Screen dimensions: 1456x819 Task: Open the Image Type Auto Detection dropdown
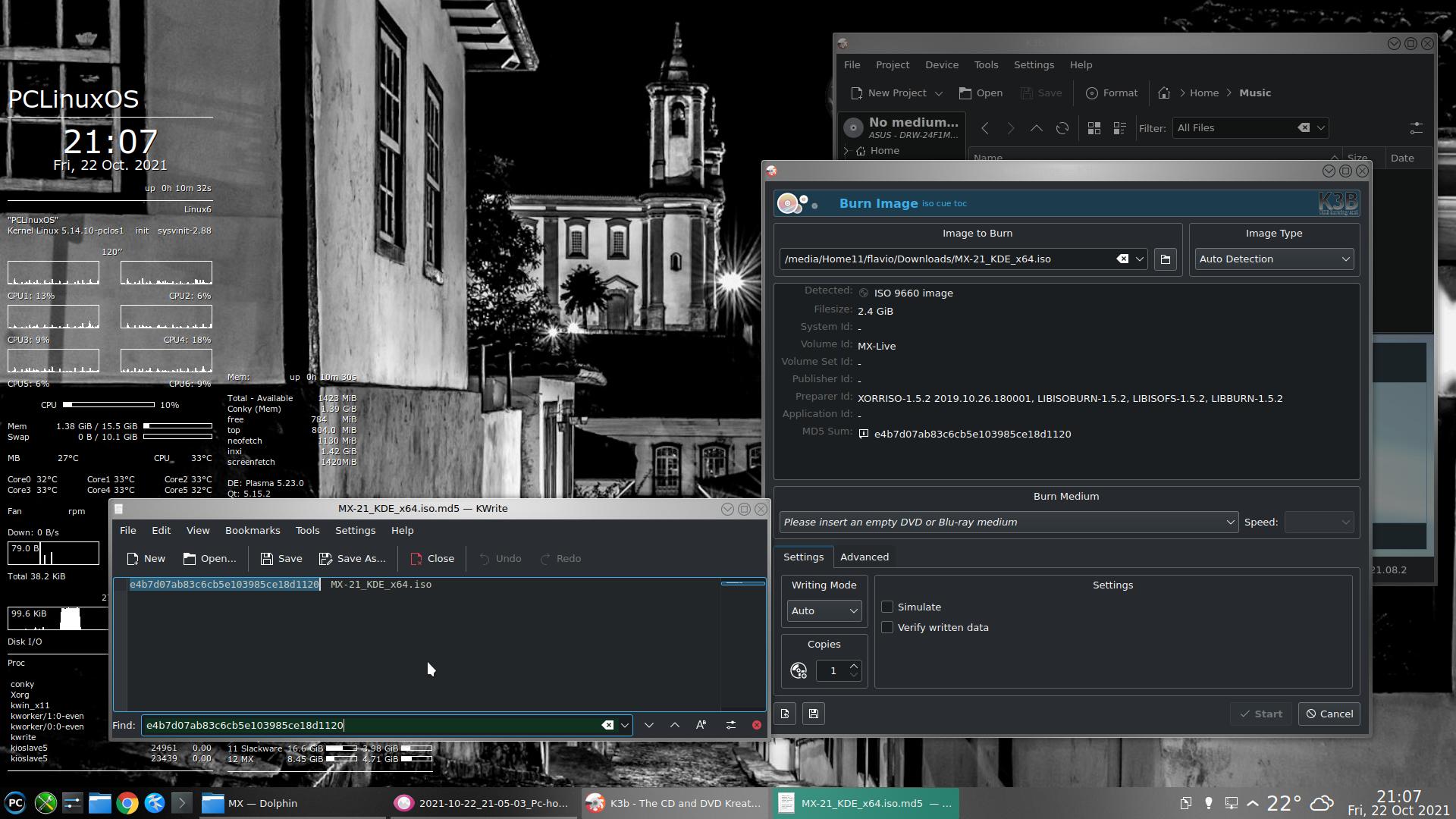[1274, 259]
